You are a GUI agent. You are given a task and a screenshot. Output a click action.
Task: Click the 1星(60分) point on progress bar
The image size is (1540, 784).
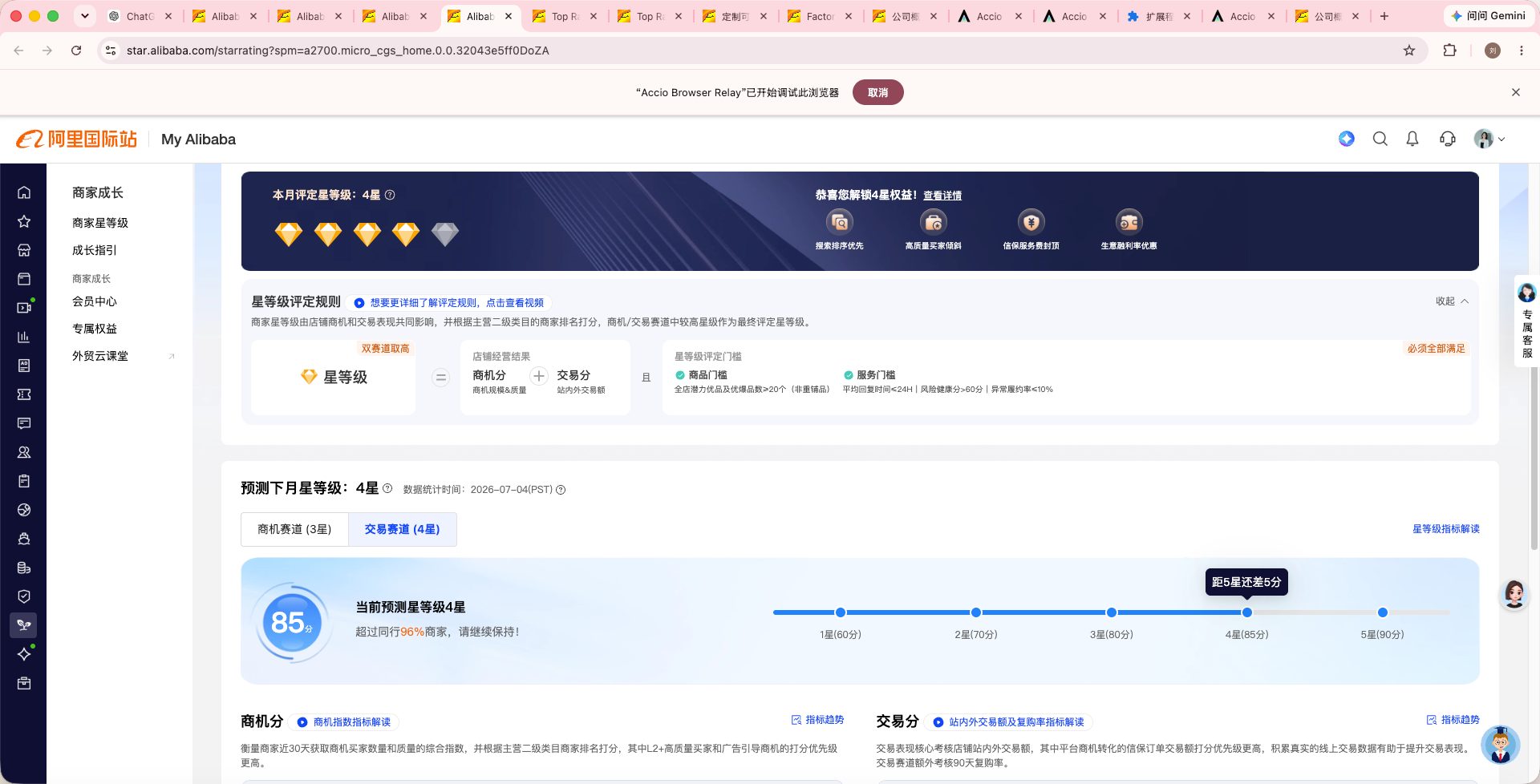(841, 612)
